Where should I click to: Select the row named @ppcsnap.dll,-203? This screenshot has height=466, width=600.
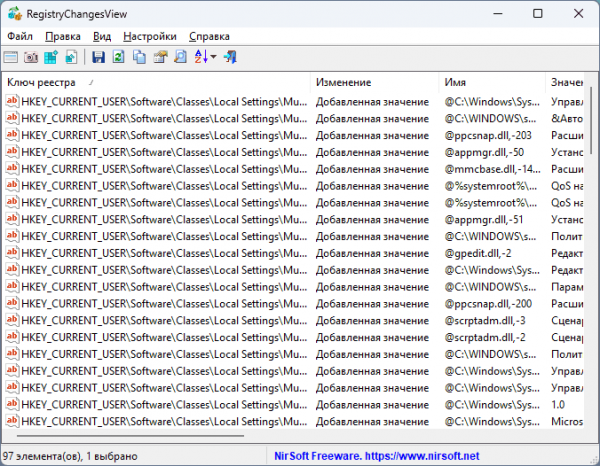(293, 135)
